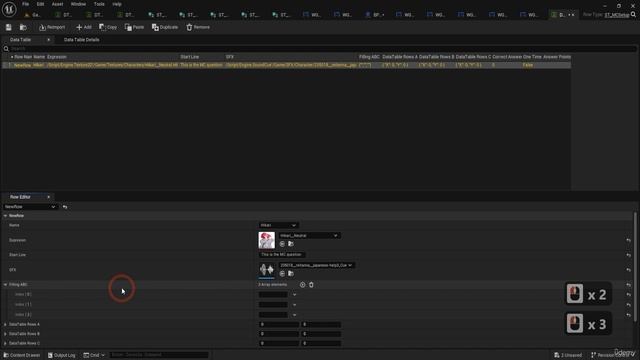
Task: Remove the selected row
Action: [198, 27]
